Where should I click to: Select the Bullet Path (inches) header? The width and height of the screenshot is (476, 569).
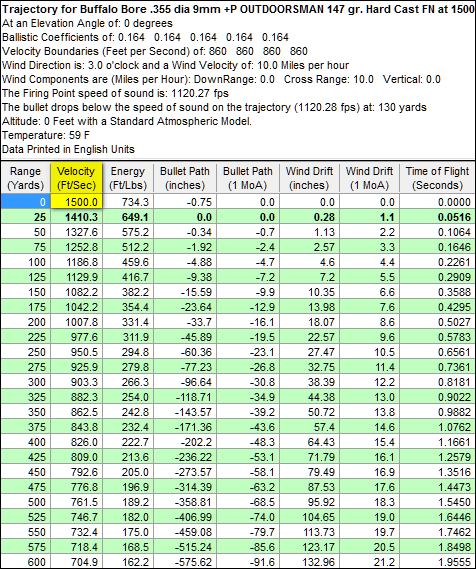185,178
